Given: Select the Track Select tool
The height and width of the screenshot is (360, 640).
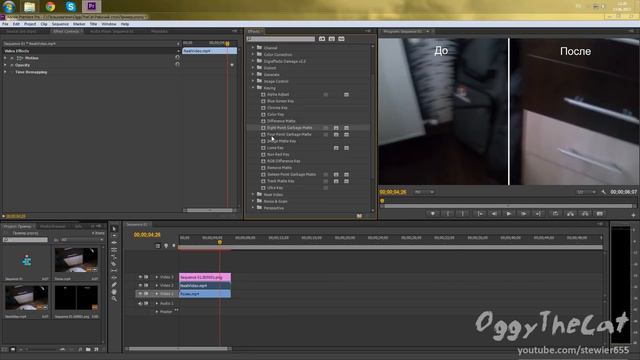Looking at the screenshot, I should tap(114, 236).
